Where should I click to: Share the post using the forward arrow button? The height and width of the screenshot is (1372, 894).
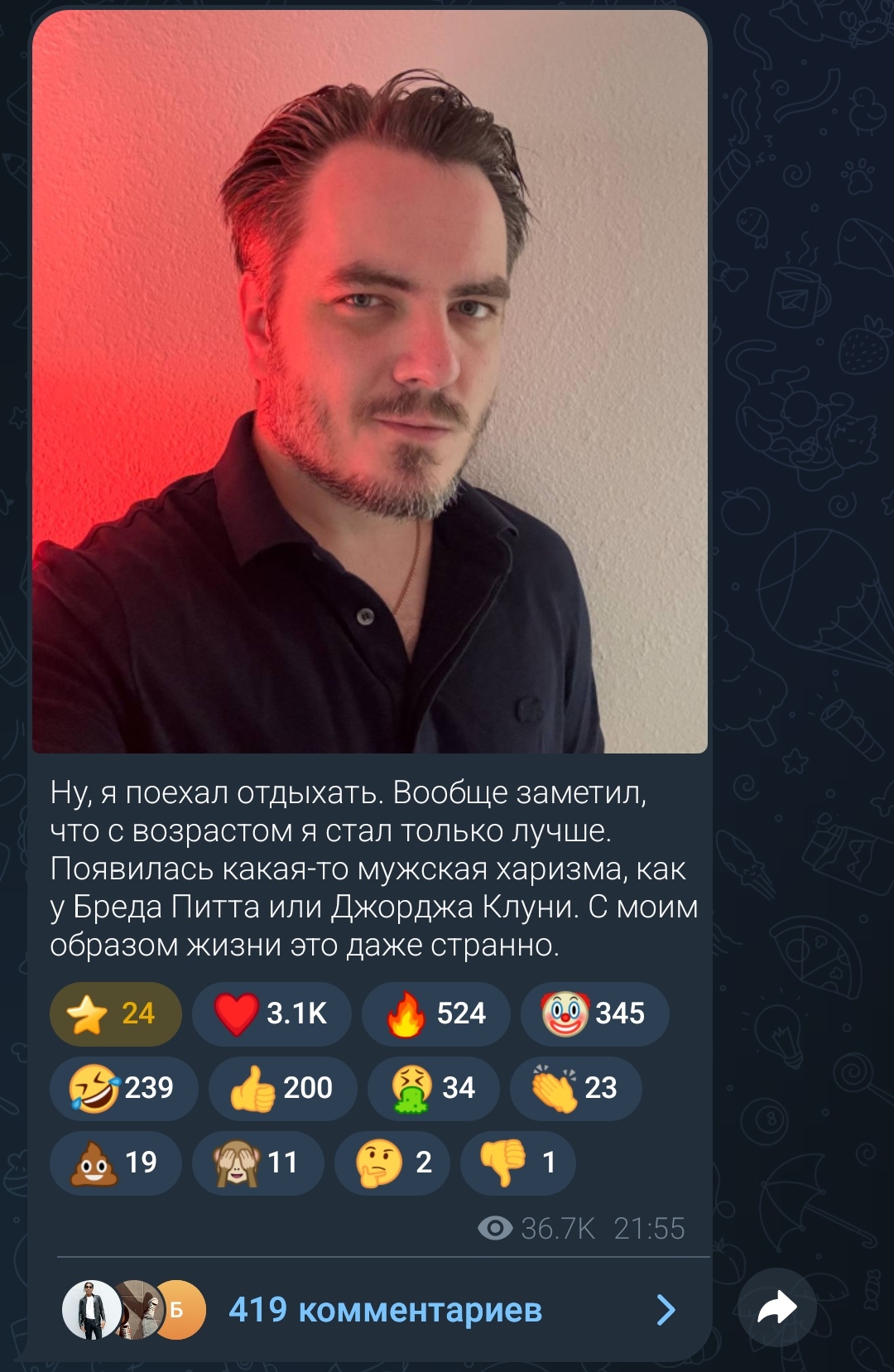[x=776, y=1307]
